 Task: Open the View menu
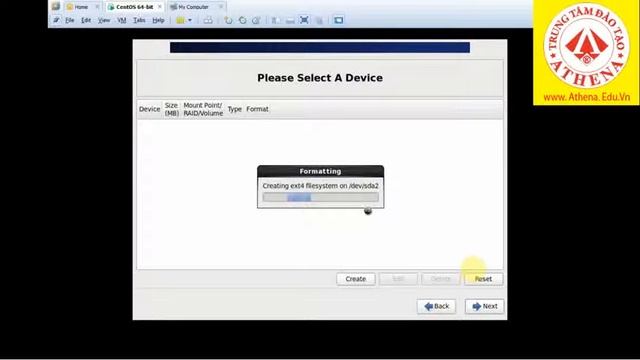104,20
